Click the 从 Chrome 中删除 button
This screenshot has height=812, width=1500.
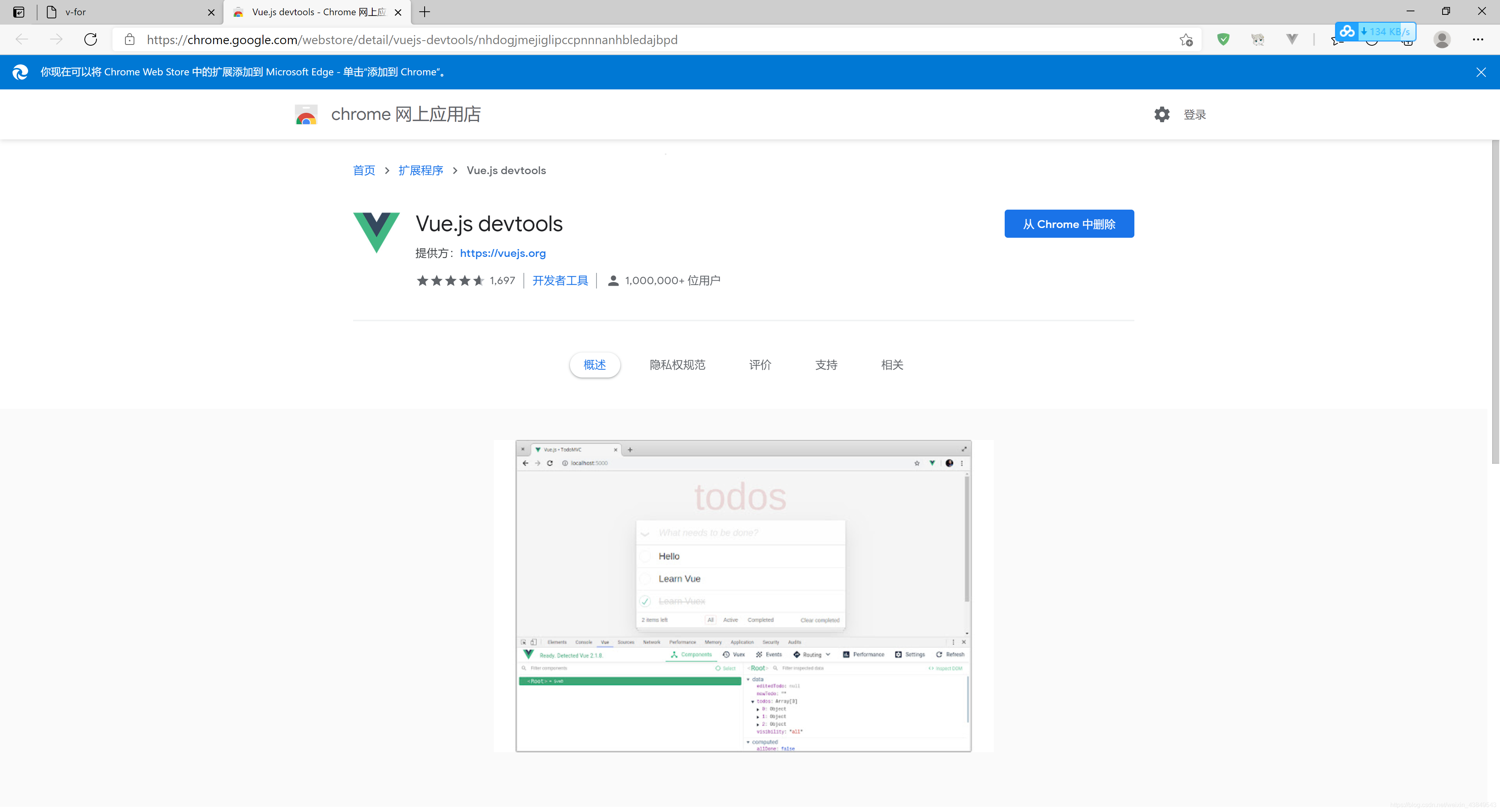(x=1068, y=224)
